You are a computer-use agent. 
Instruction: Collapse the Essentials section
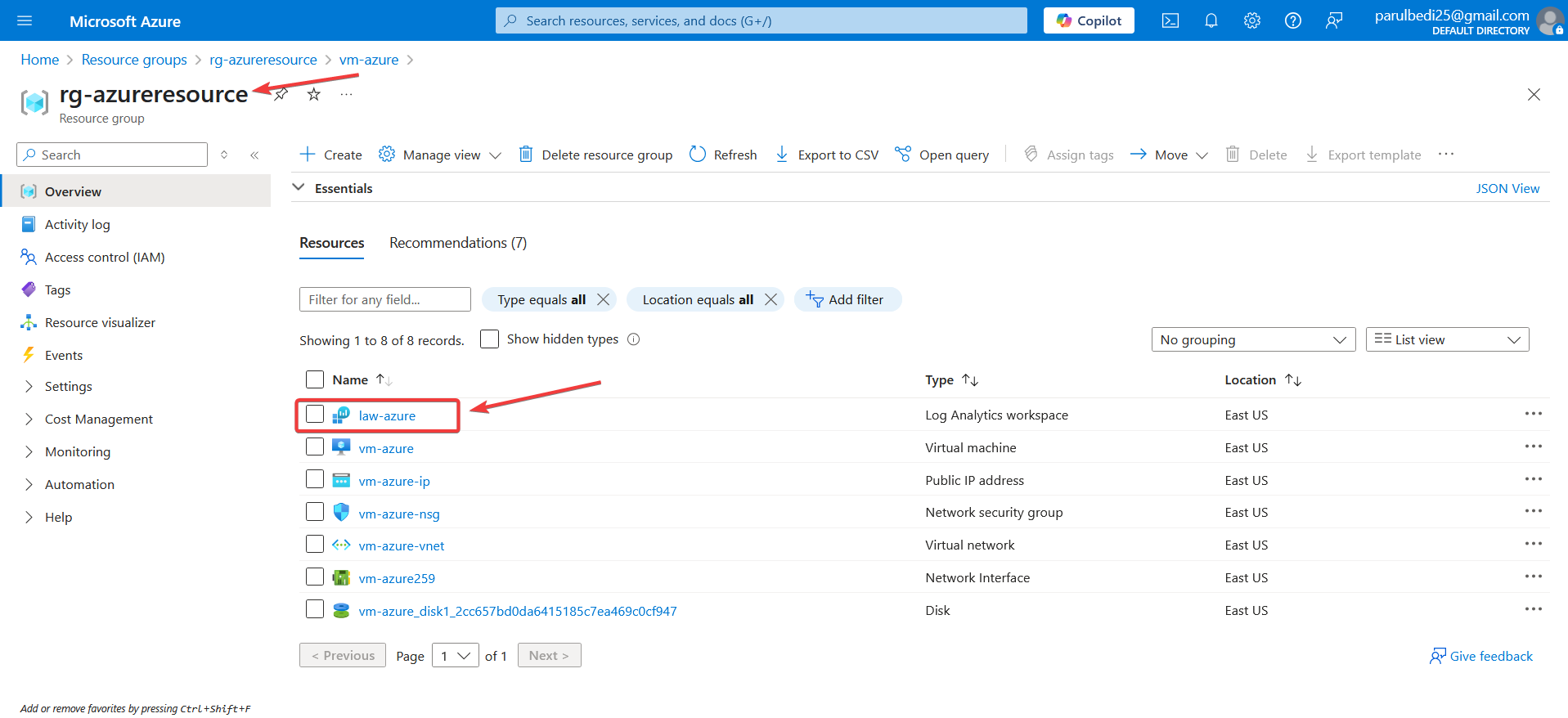(x=299, y=187)
